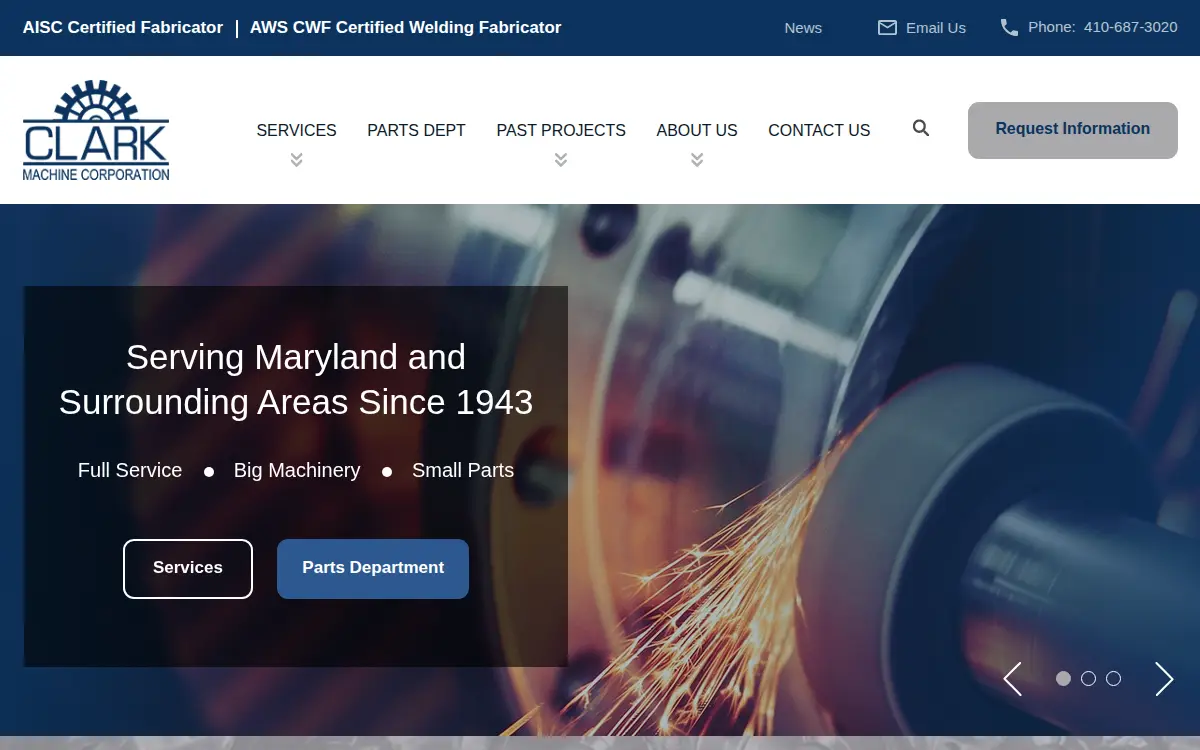The image size is (1200, 750).
Task: Click the phone handset icon
Action: point(1009,27)
